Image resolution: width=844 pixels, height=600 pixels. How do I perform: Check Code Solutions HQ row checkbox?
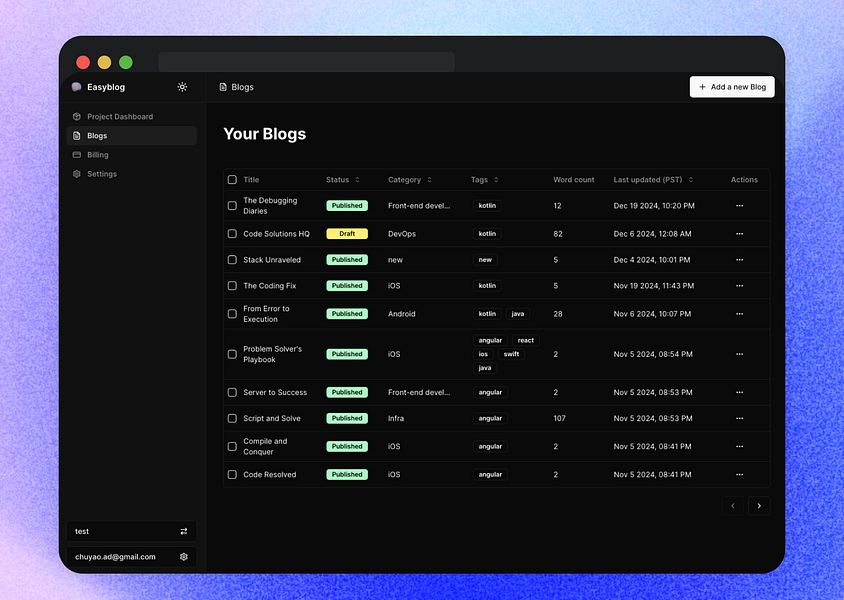point(232,234)
